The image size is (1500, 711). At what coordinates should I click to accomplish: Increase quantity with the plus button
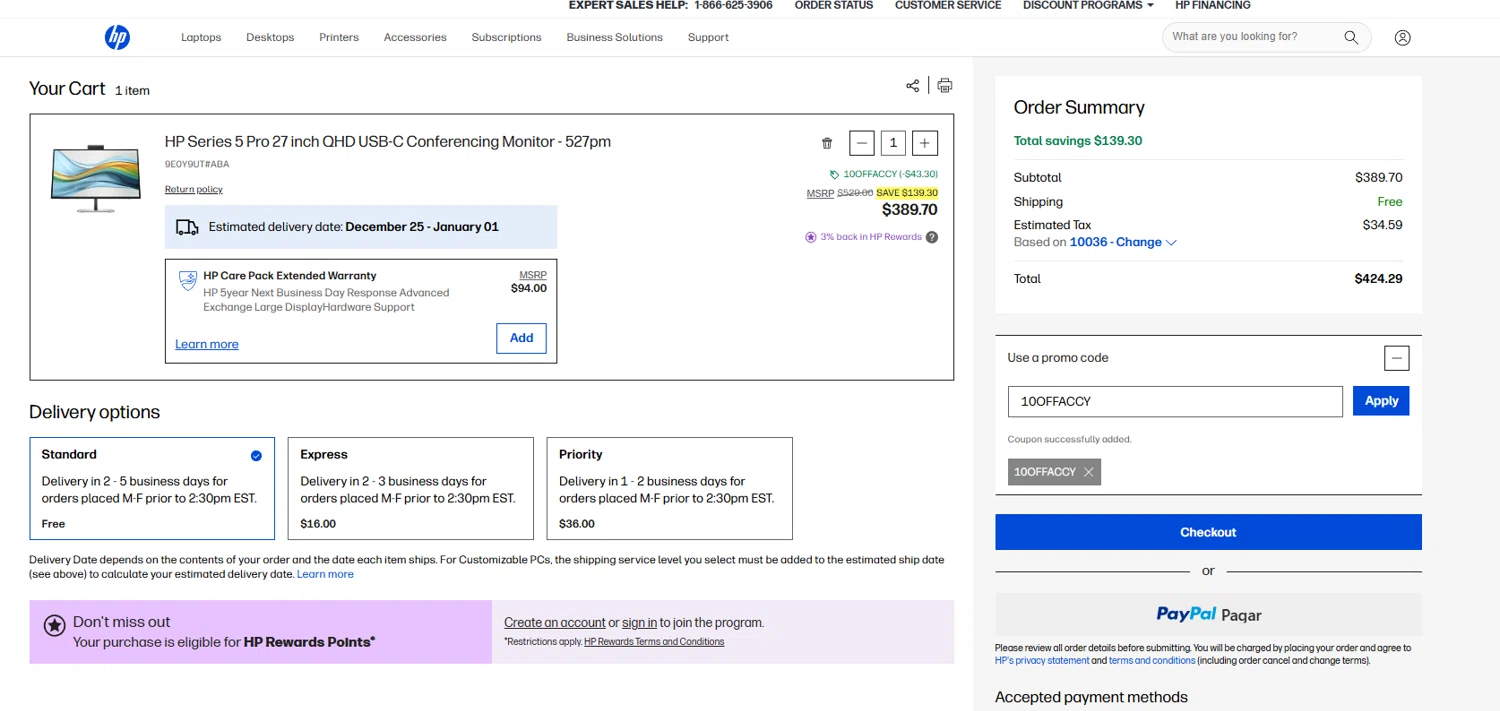click(925, 143)
